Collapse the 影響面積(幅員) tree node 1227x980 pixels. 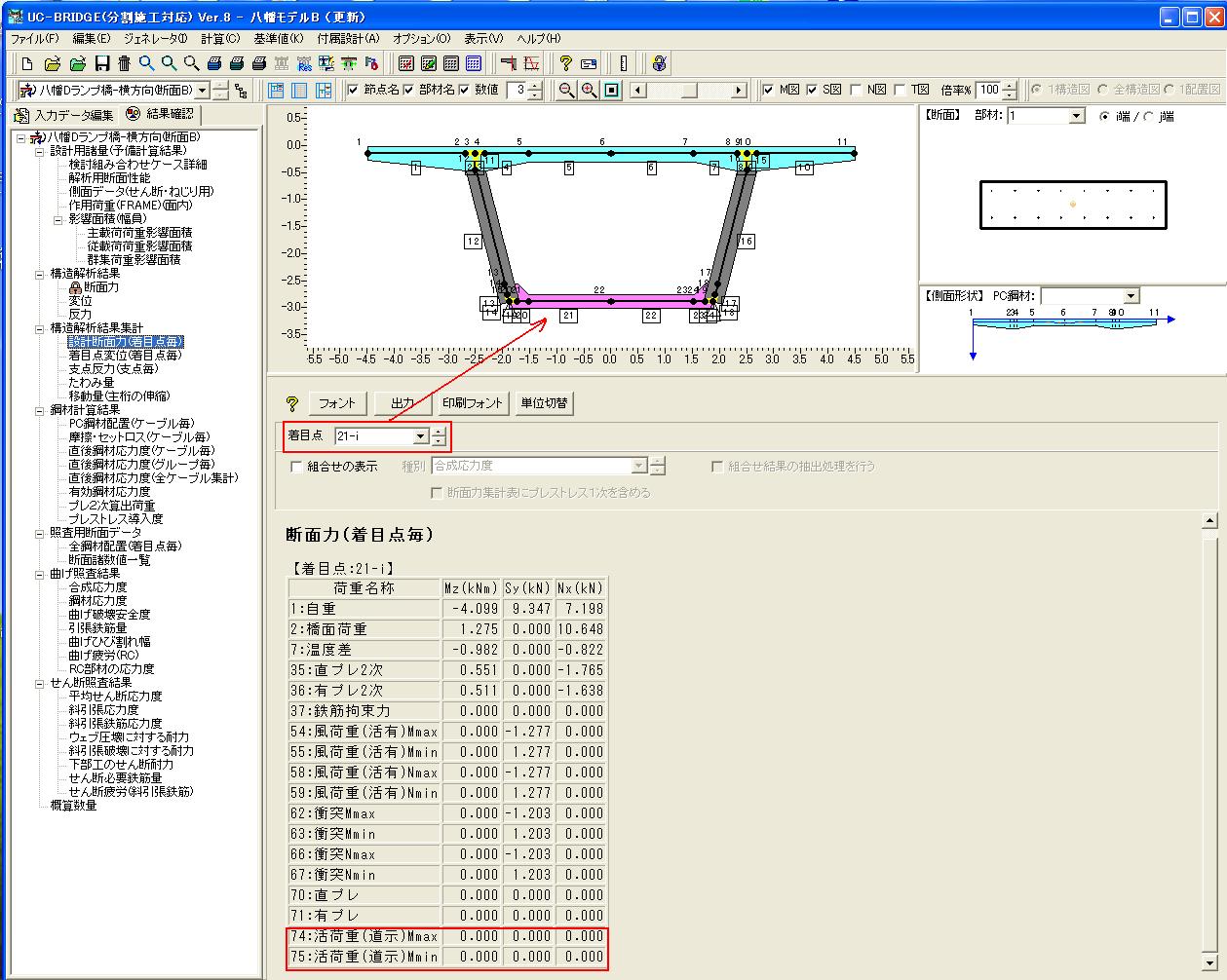coord(58,219)
